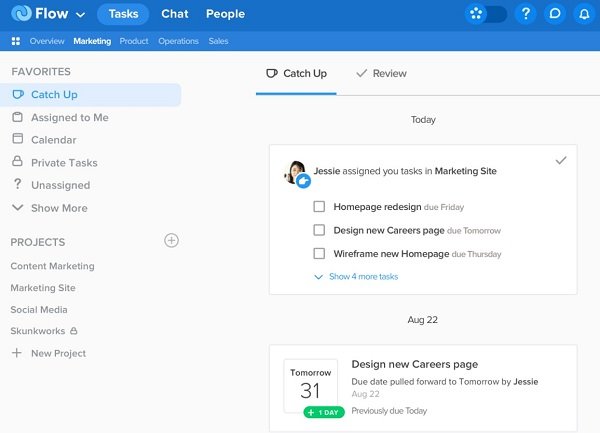Open the notifications bell icon
The image size is (600, 433).
(x=584, y=14)
